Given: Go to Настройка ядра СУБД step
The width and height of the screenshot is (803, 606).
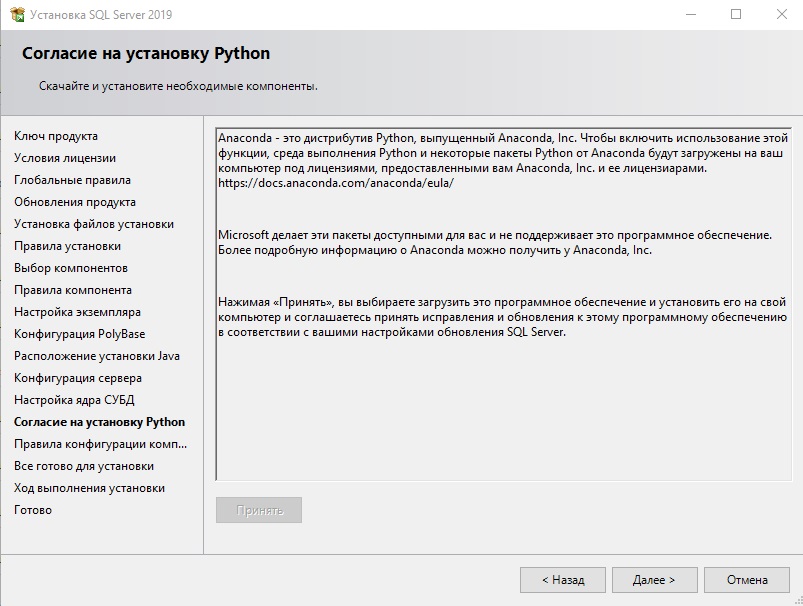Looking at the screenshot, I should [x=74, y=401].
